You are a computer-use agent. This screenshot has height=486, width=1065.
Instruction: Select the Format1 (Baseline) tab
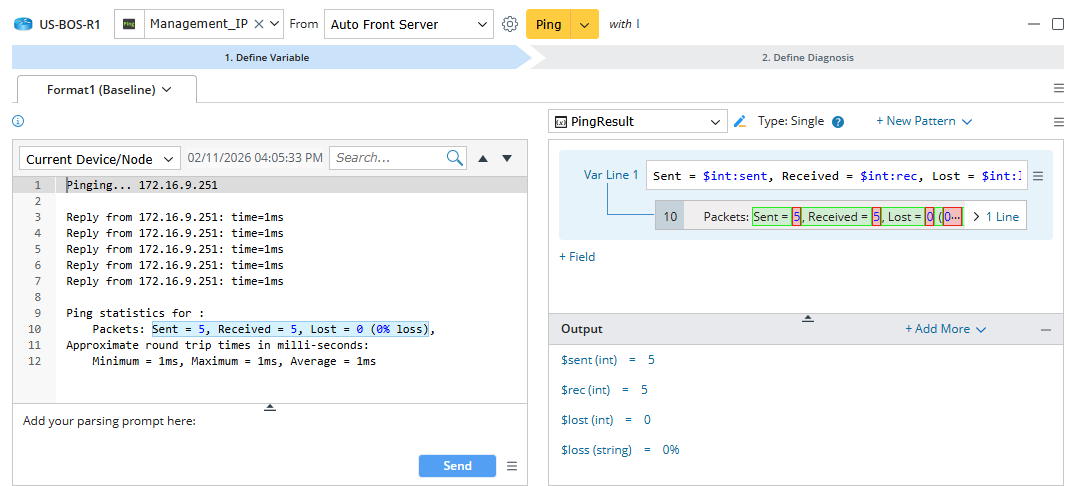108,90
